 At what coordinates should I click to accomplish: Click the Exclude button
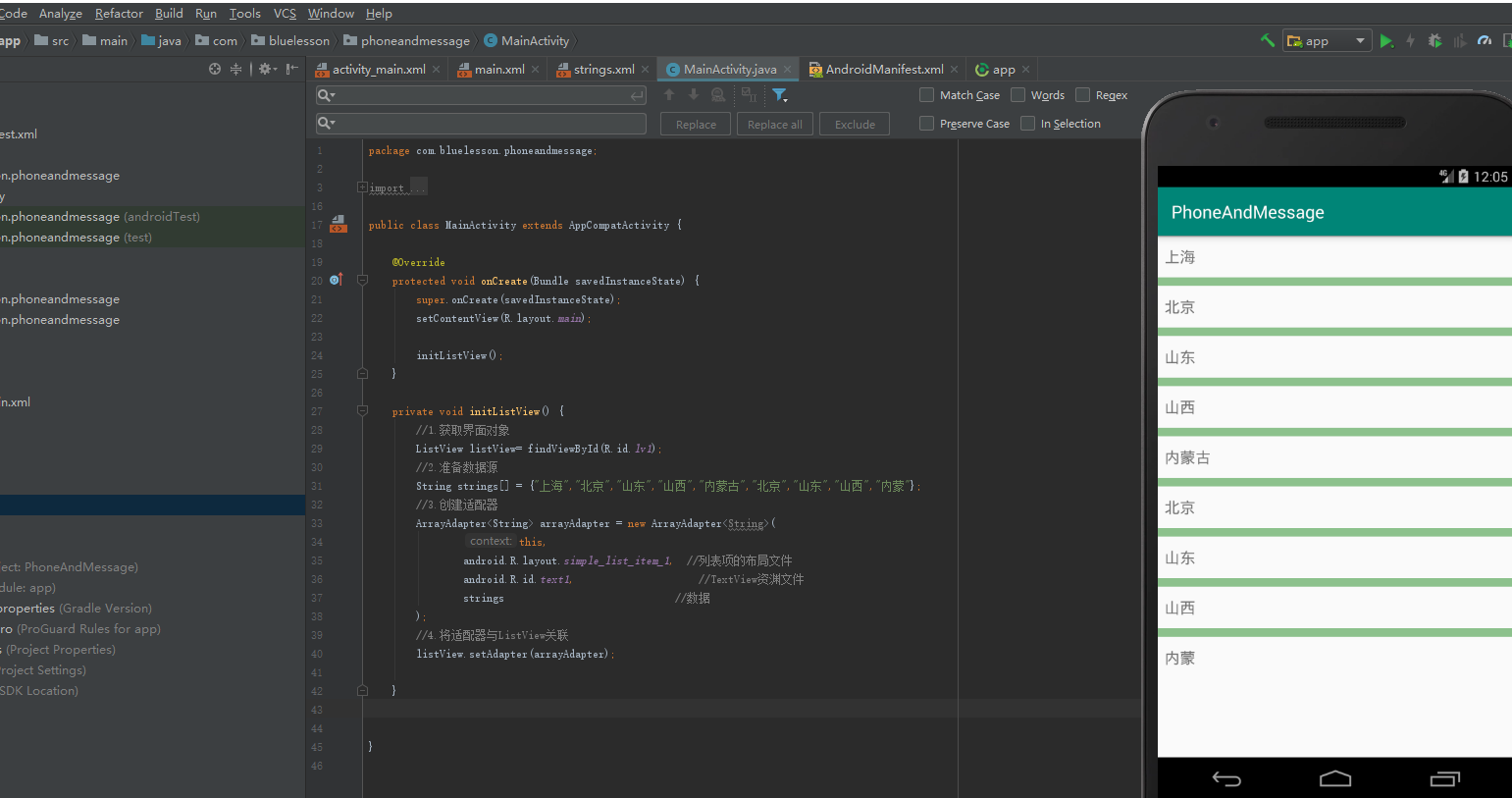click(x=854, y=125)
